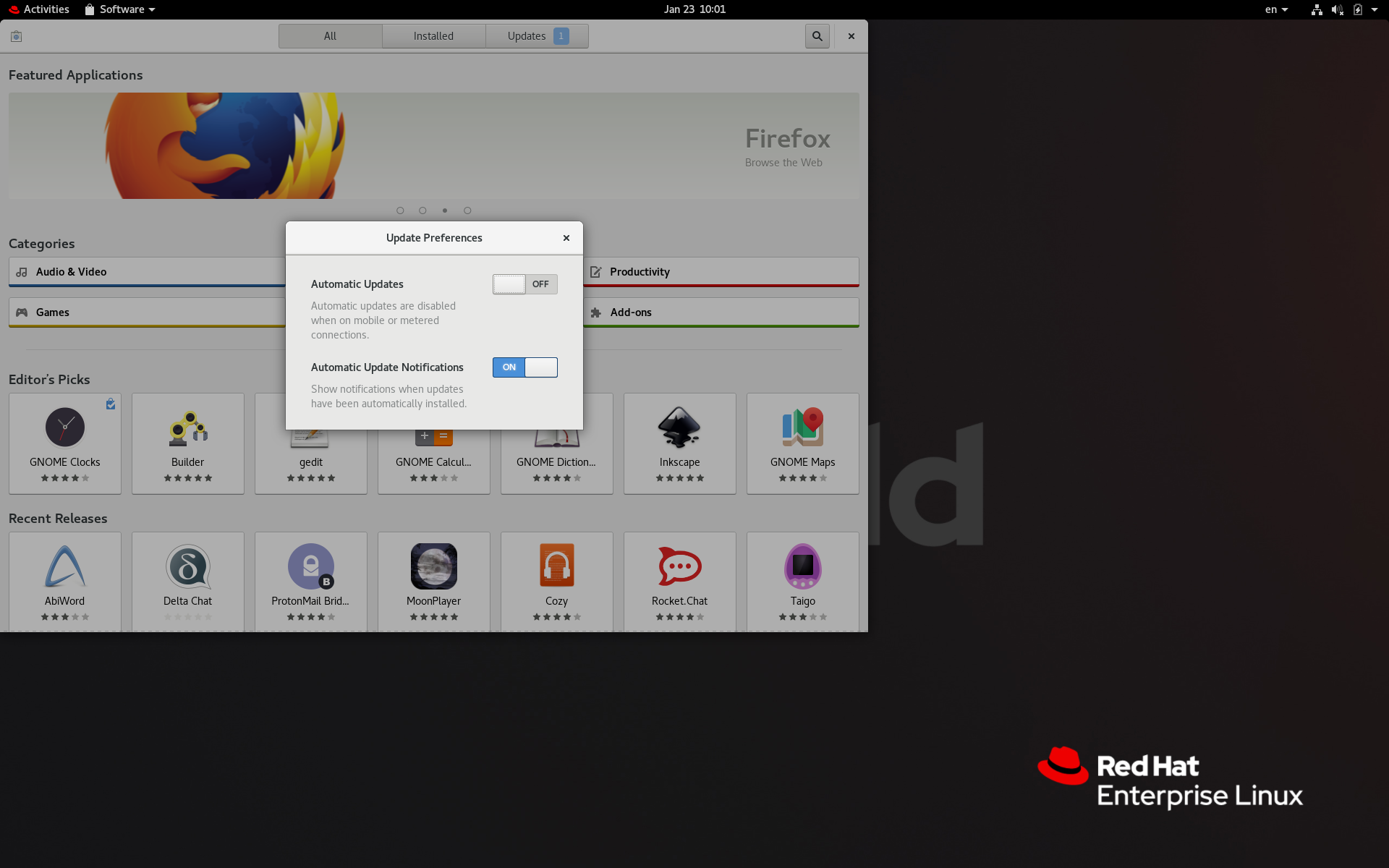Open the Firefox featured banner
This screenshot has height=868, width=1389.
pos(434,145)
